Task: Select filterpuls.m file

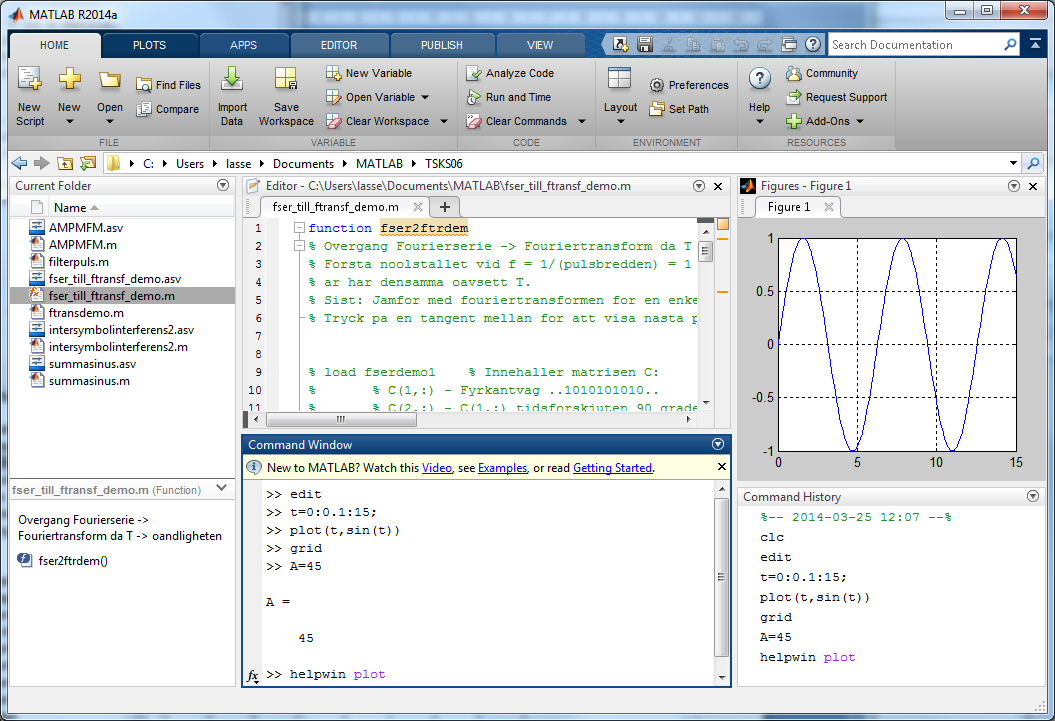Action: click(78, 262)
